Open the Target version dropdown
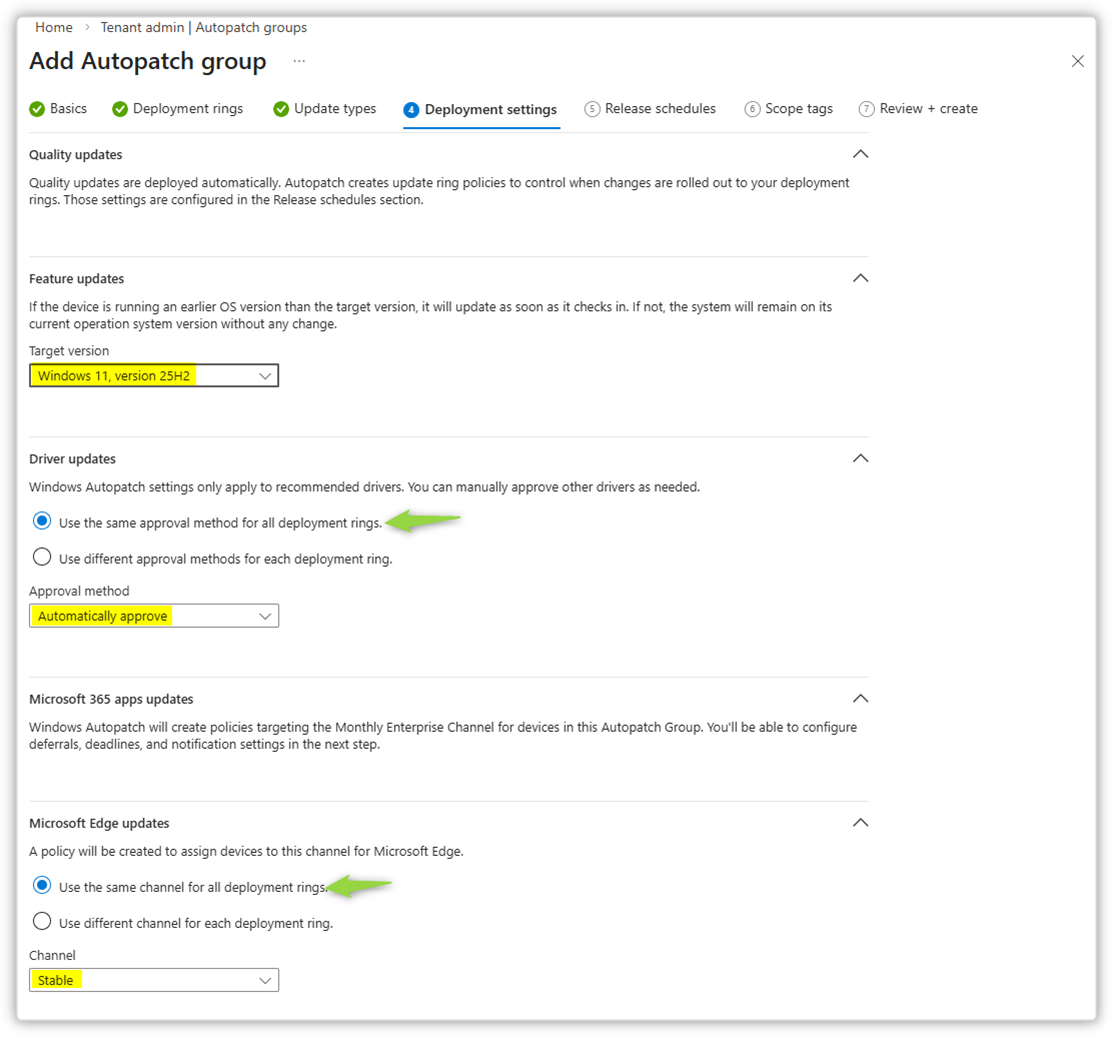1113x1037 pixels. [154, 376]
